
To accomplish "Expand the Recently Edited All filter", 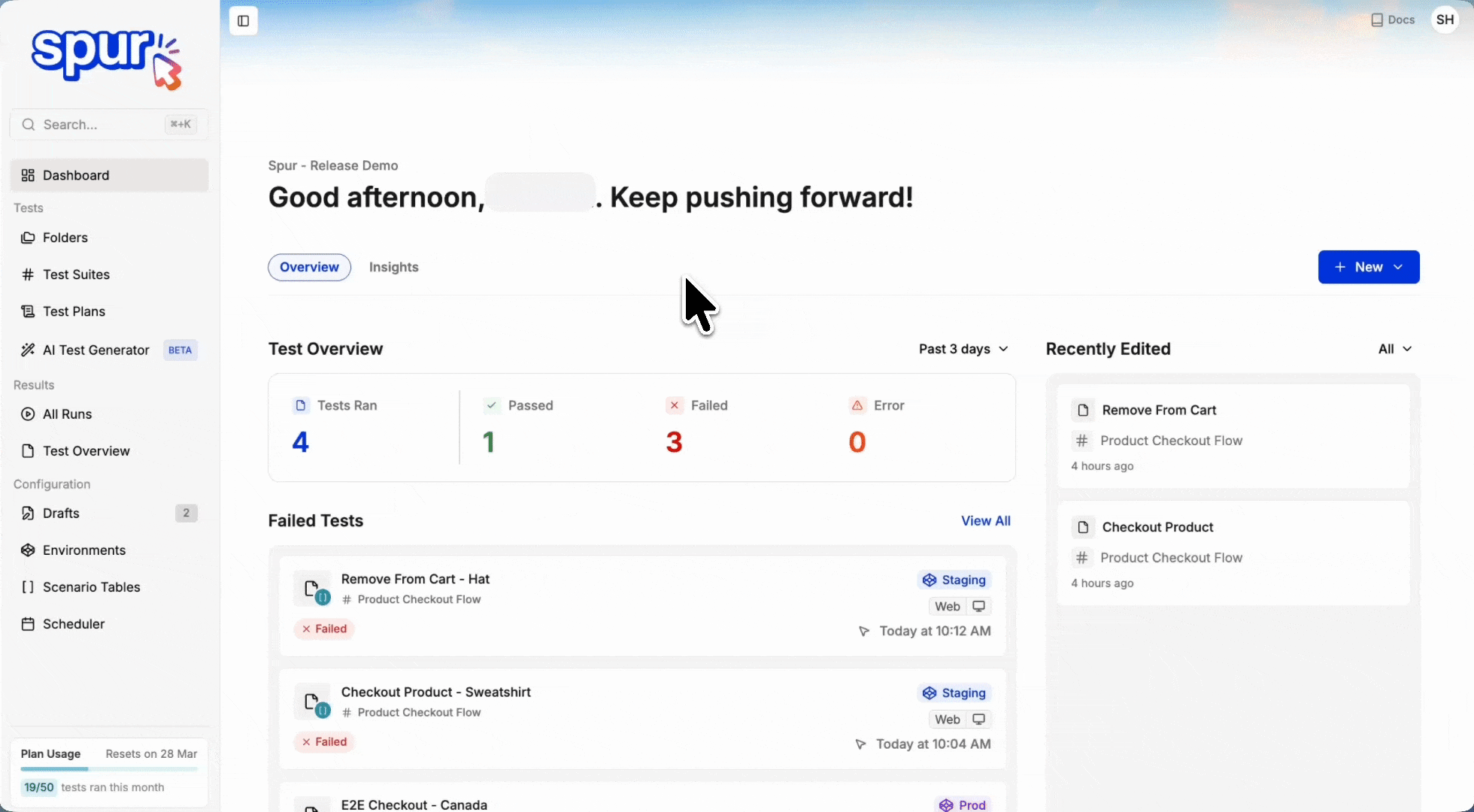I will (x=1394, y=349).
